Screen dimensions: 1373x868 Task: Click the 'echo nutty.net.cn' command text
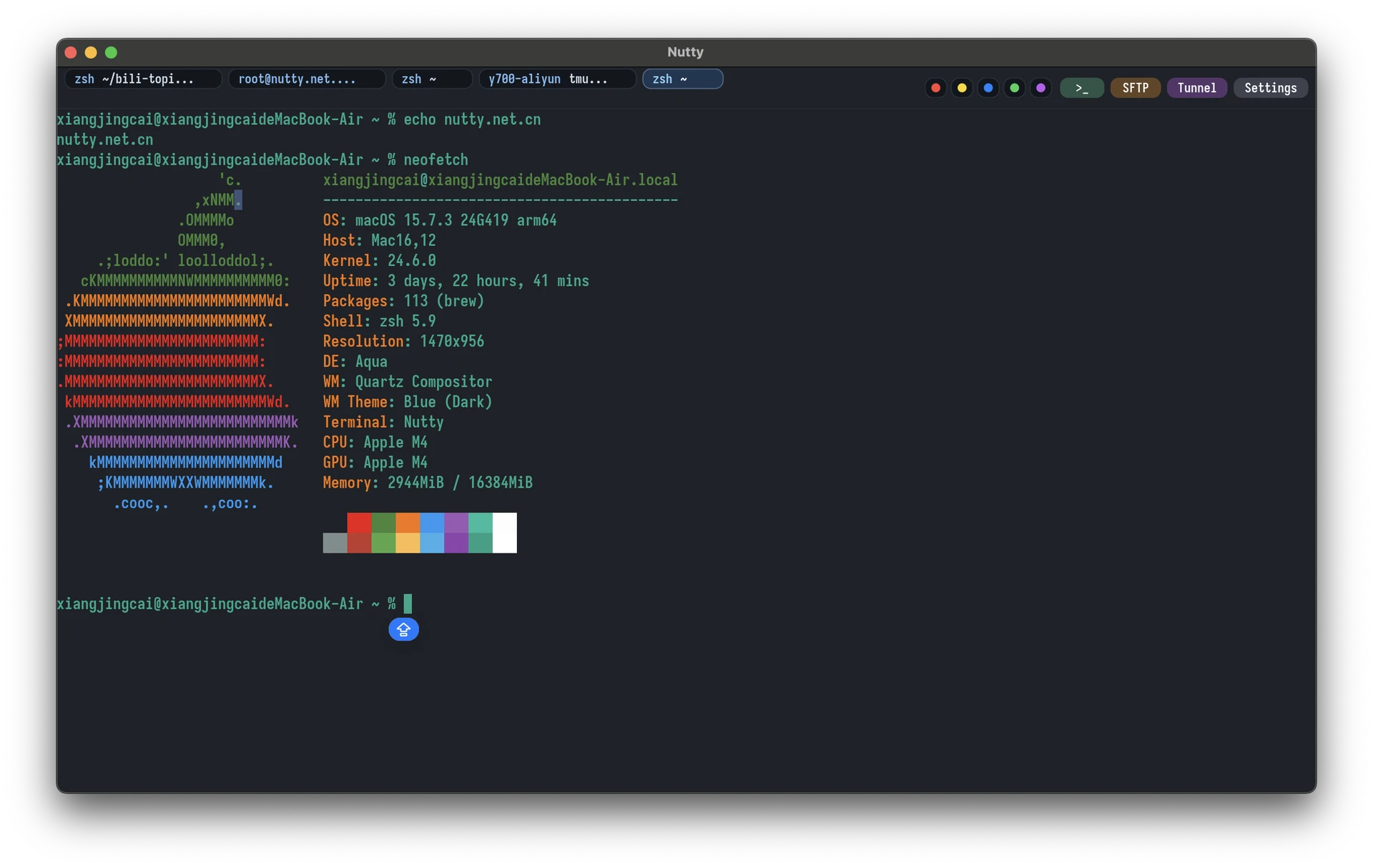[472, 119]
